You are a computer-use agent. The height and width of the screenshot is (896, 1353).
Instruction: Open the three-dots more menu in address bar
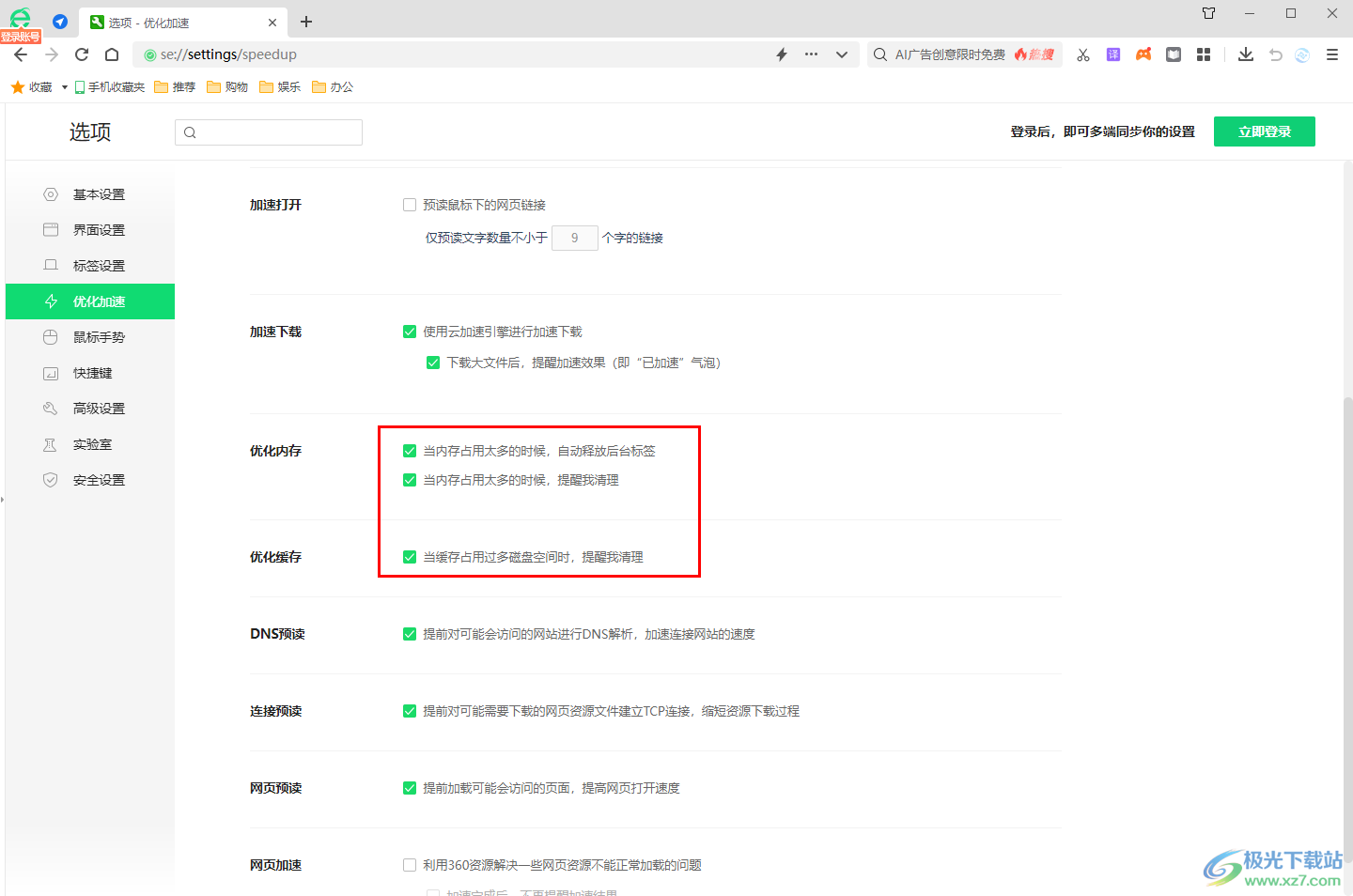[x=812, y=54]
